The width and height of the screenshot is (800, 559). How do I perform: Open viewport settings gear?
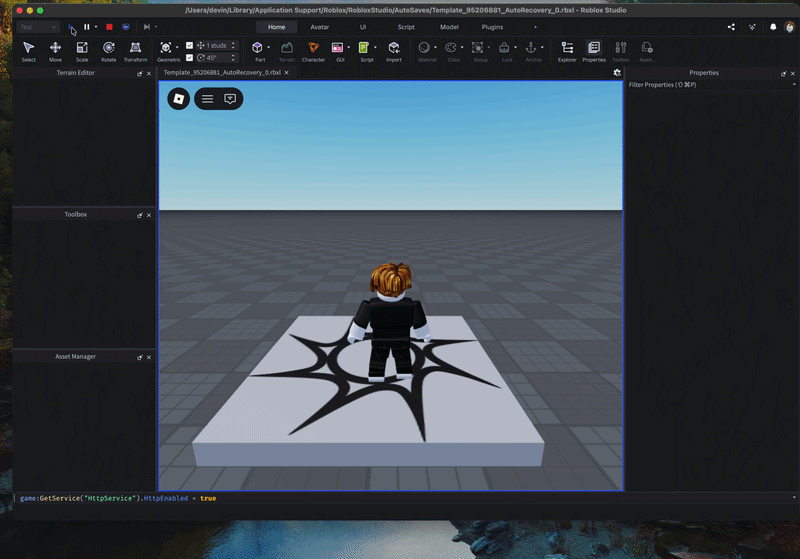click(617, 73)
